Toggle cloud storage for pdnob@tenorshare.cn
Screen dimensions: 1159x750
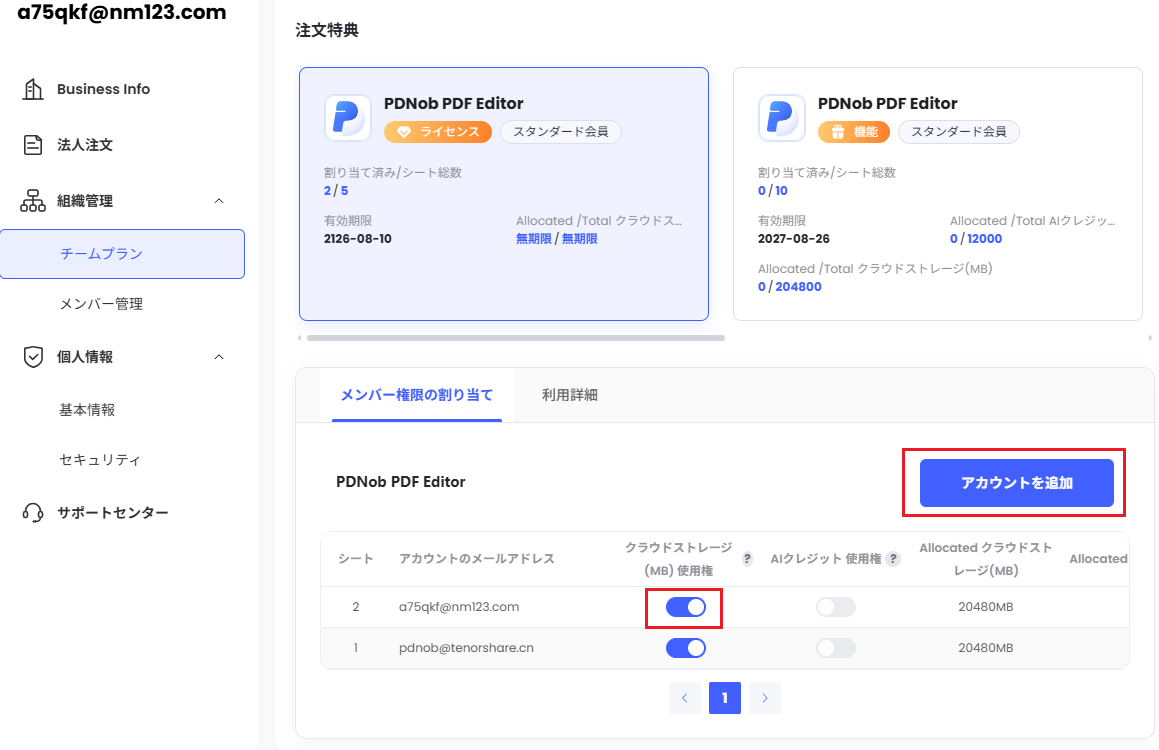pos(686,648)
